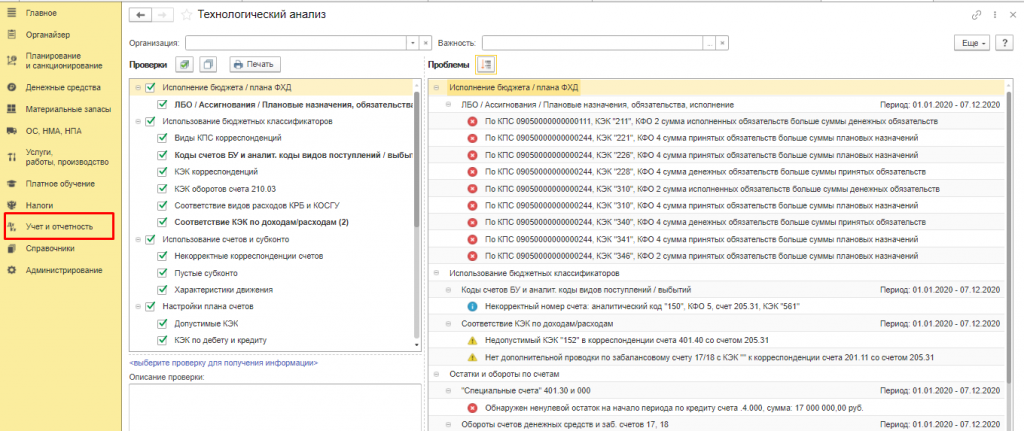
Task: Collapse the Использование счетов и субконто group
Action: tap(137, 240)
